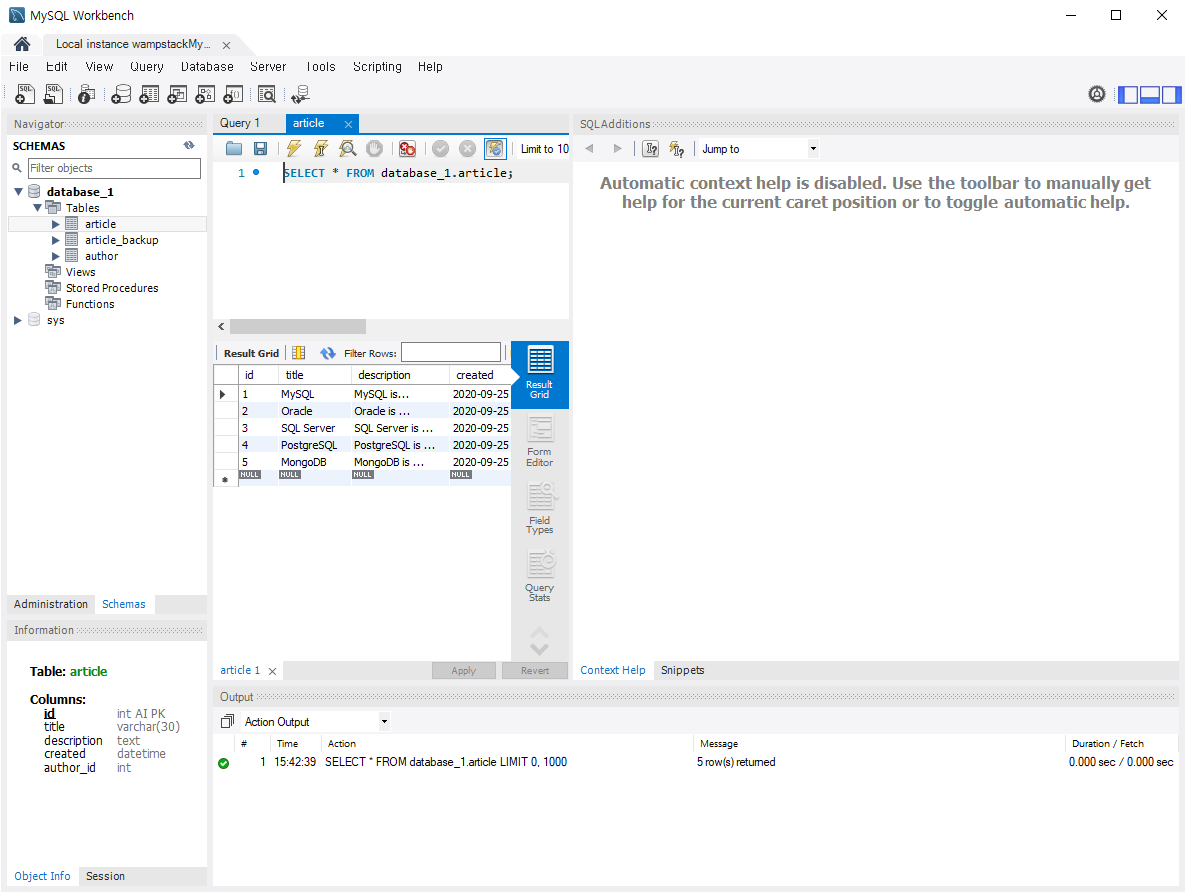
Task: Open Form Editor view
Action: [x=540, y=442]
